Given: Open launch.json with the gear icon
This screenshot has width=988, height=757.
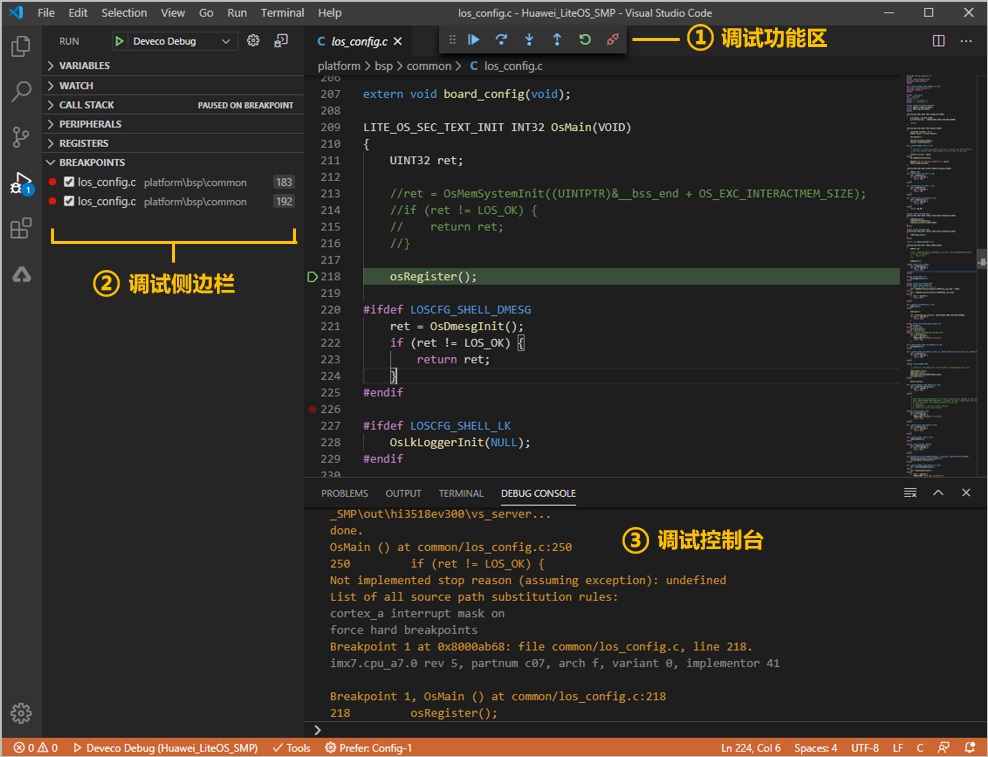Looking at the screenshot, I should 253,41.
